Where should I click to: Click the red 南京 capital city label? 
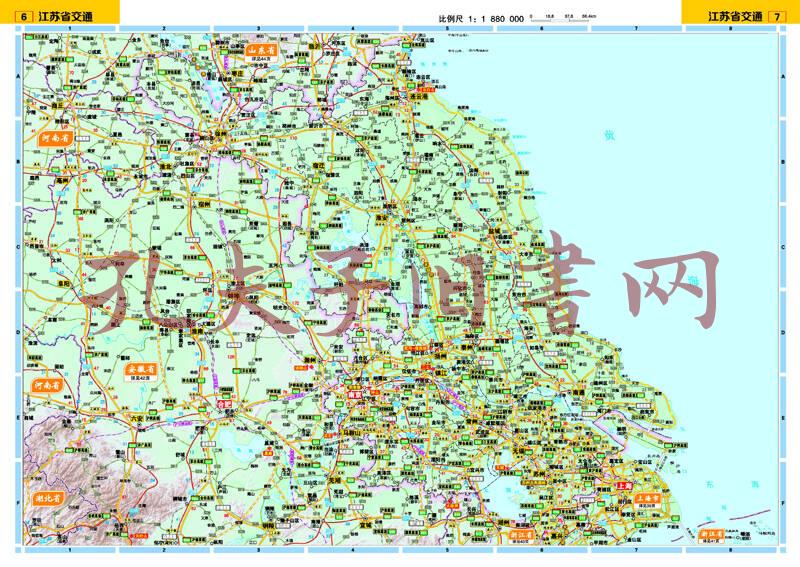pyautogui.click(x=354, y=394)
